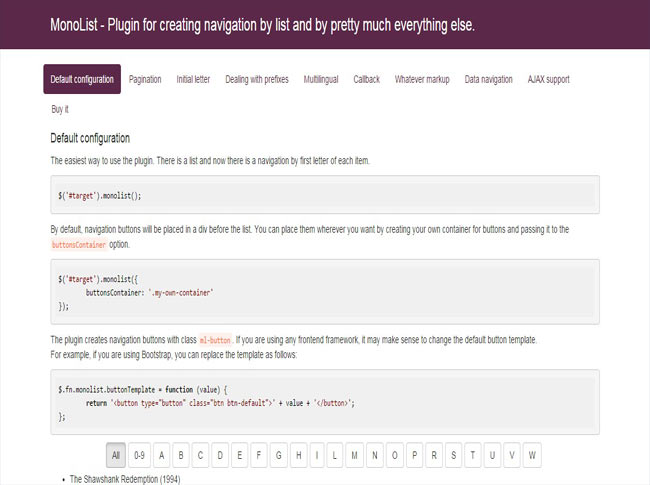Open the Callback tab
650x485 pixels.
point(366,79)
